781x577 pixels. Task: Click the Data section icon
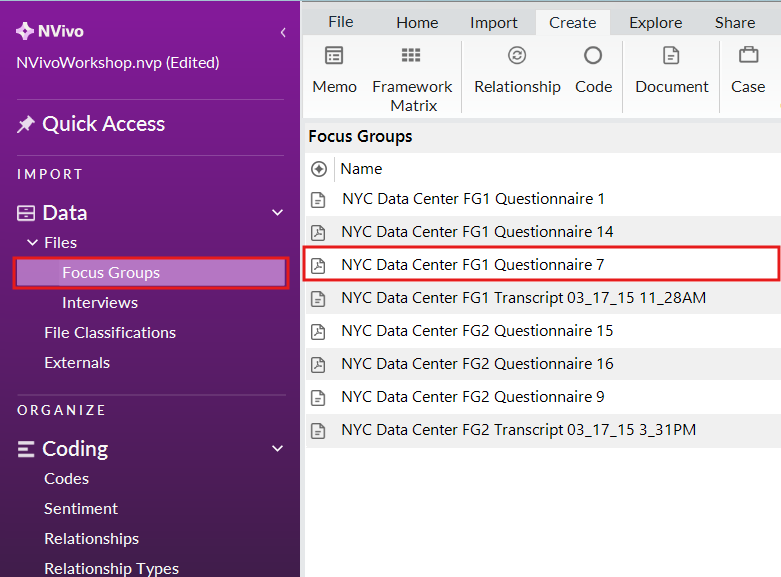[26, 213]
